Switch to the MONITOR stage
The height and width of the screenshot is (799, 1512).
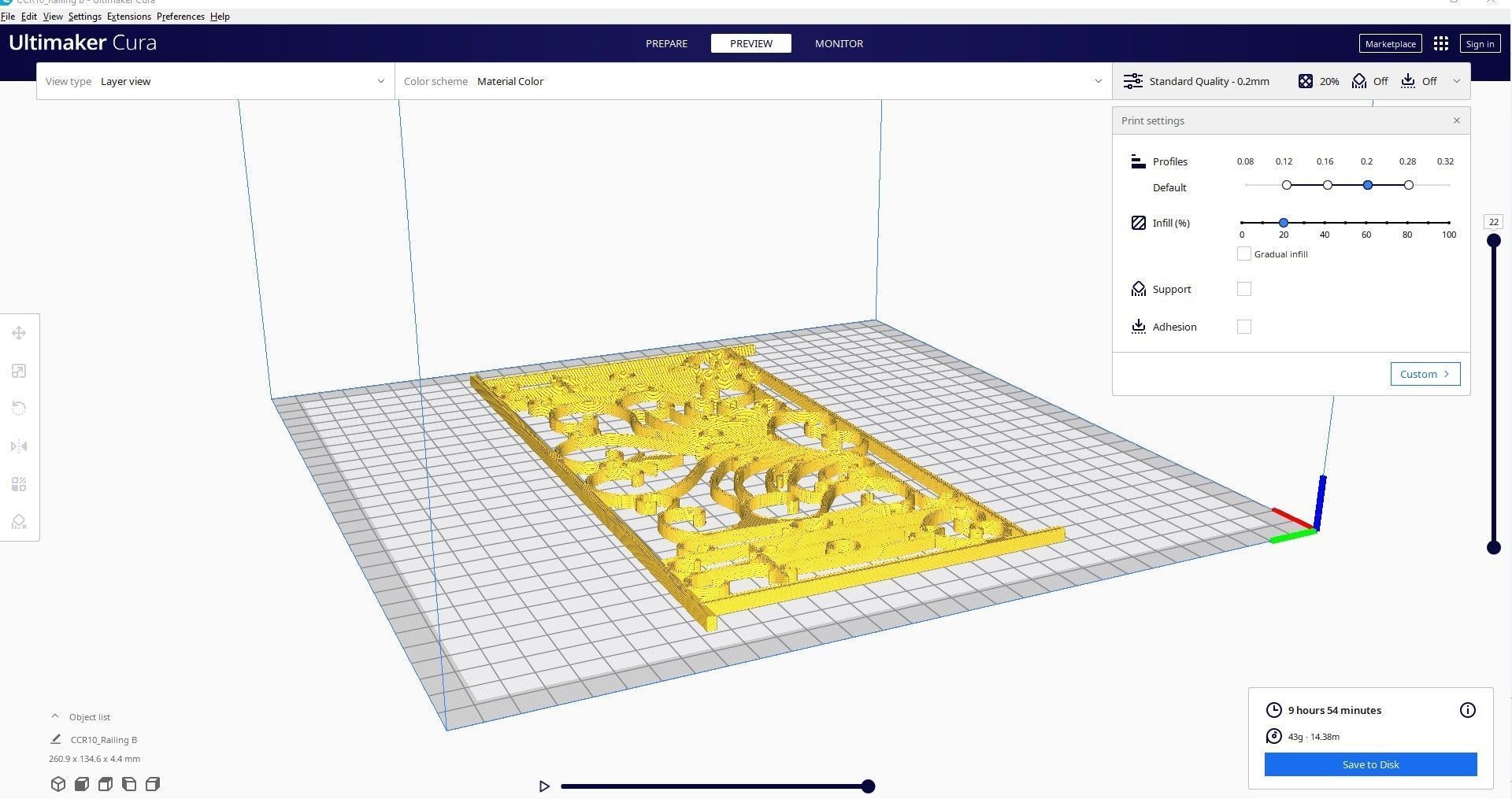839,43
